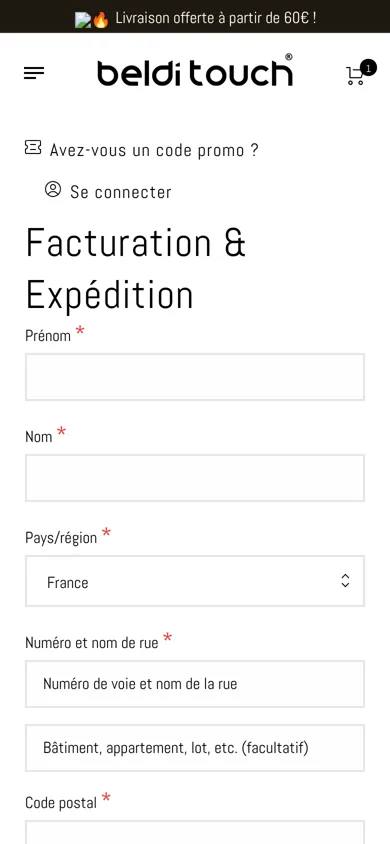Image resolution: width=390 pixels, height=844 pixels.
Task: Click the free delivery banner text
Action: point(216,18)
